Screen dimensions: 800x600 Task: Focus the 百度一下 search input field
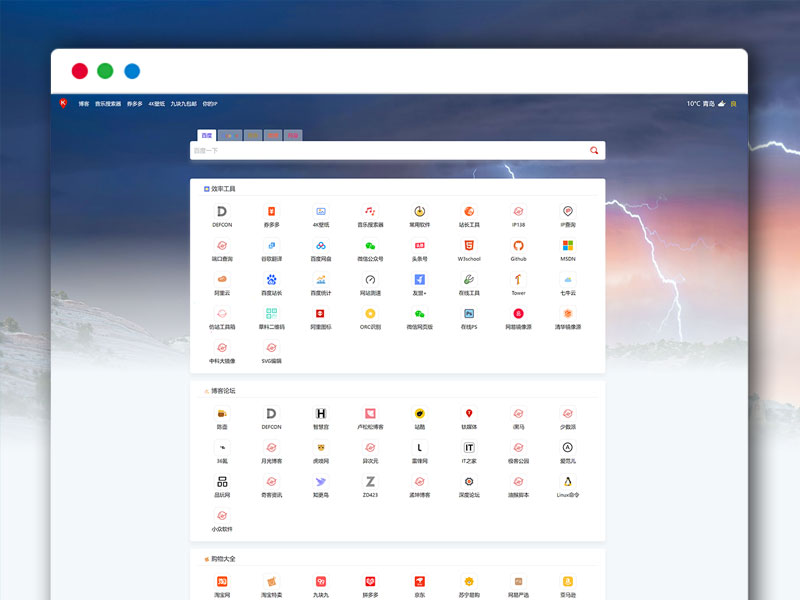pos(385,151)
